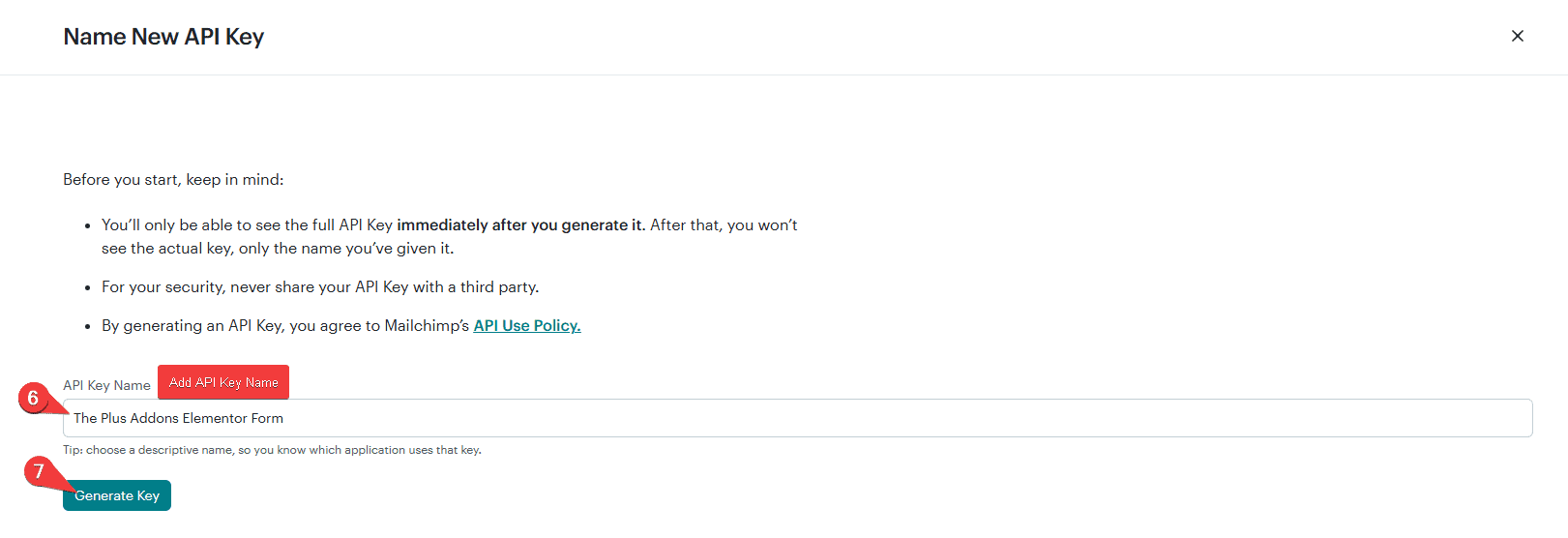Click the bullet dot before 'By generating'
The image size is (1568, 538).
[x=88, y=327]
